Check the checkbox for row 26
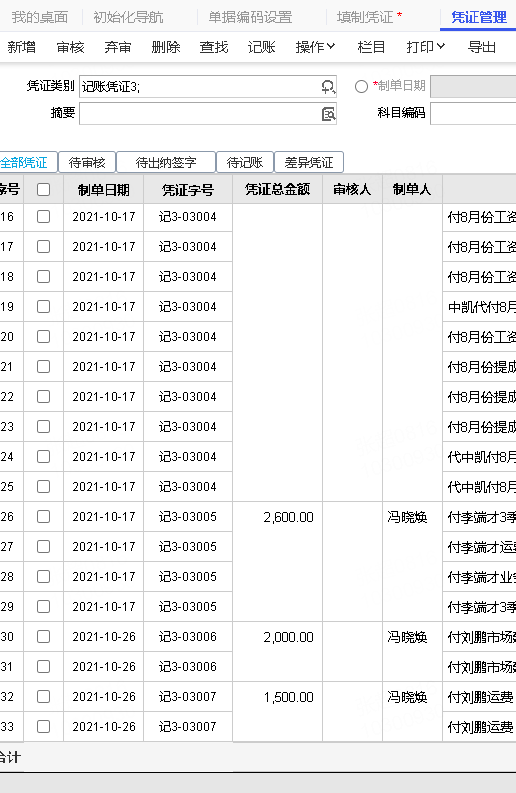The height and width of the screenshot is (793, 516). (x=44, y=516)
